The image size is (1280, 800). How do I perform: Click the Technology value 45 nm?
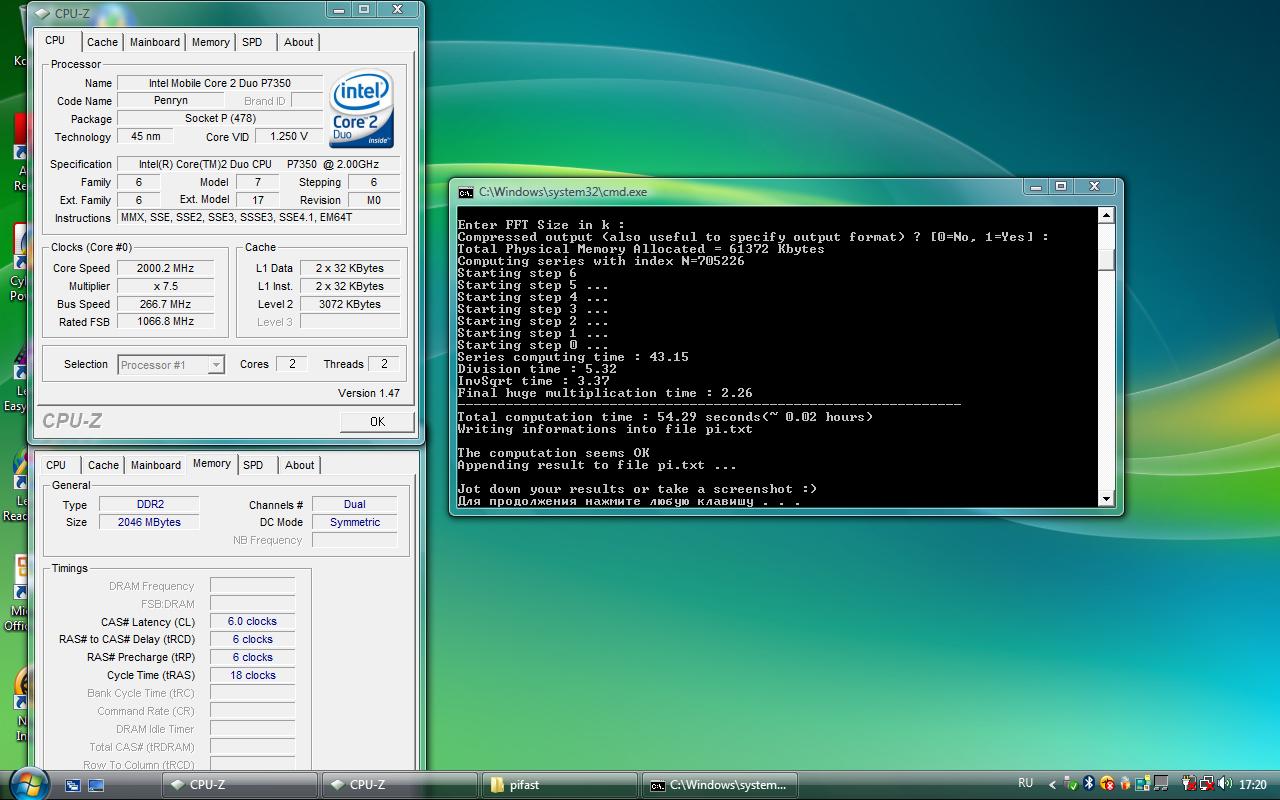pyautogui.click(x=145, y=137)
